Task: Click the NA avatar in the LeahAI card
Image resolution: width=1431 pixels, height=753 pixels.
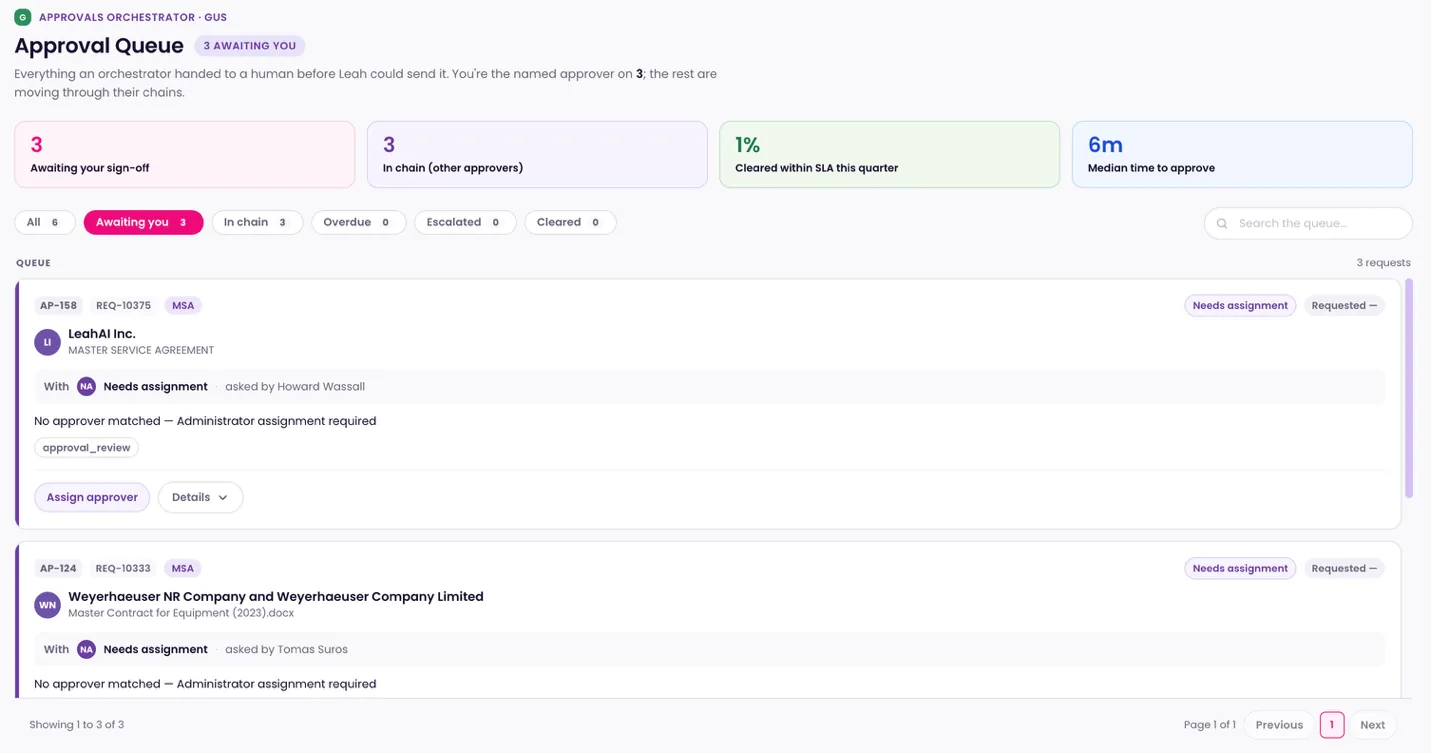Action: (87, 386)
